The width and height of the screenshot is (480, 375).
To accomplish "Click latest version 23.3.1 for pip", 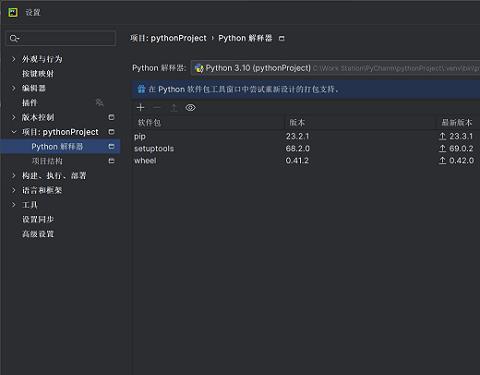I will (461, 136).
